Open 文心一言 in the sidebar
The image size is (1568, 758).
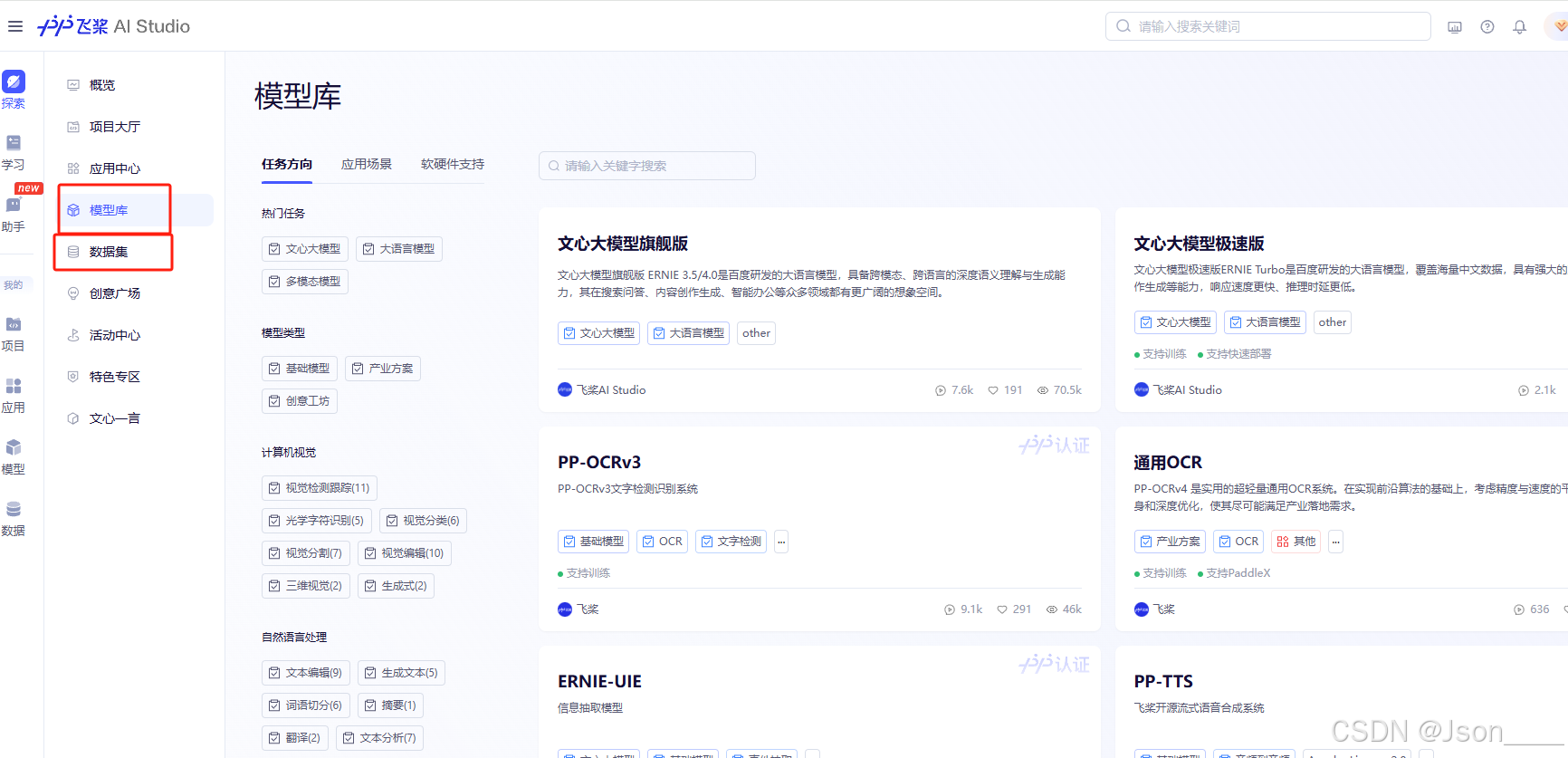pos(114,418)
